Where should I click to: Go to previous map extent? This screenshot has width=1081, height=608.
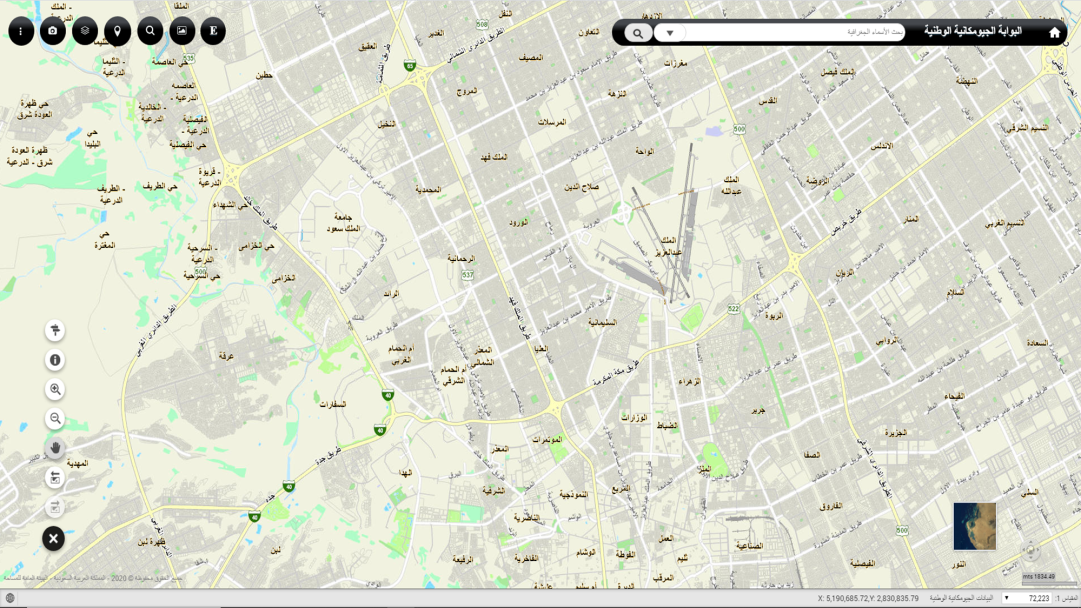click(x=55, y=478)
